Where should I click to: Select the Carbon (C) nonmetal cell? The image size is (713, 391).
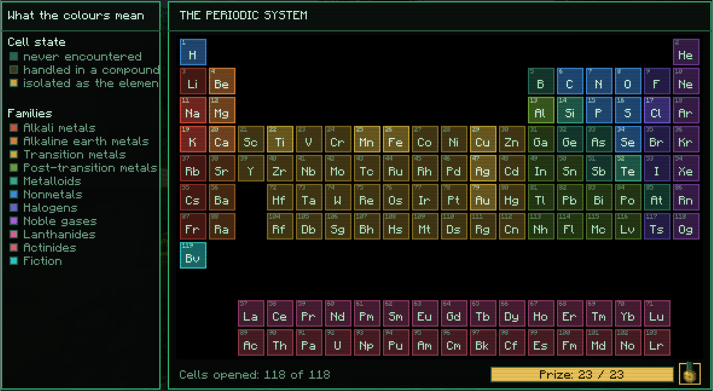[x=569, y=81]
